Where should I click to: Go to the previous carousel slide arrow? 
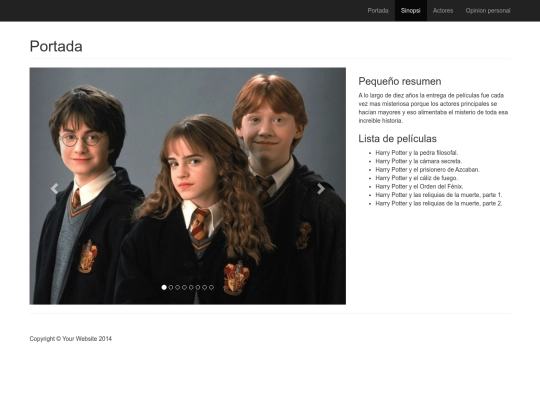[54, 188]
